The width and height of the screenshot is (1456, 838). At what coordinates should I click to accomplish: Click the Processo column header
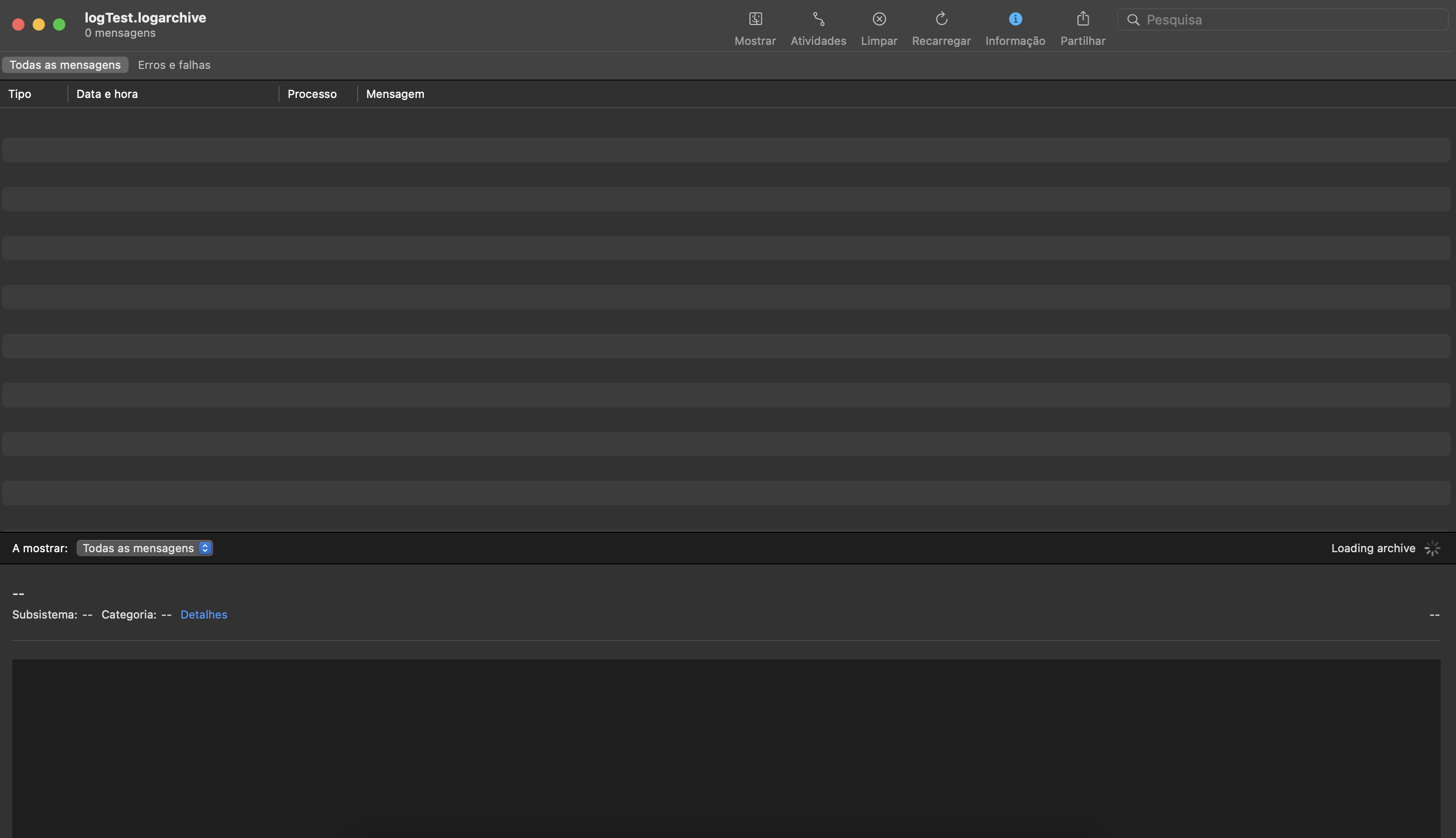click(x=312, y=94)
